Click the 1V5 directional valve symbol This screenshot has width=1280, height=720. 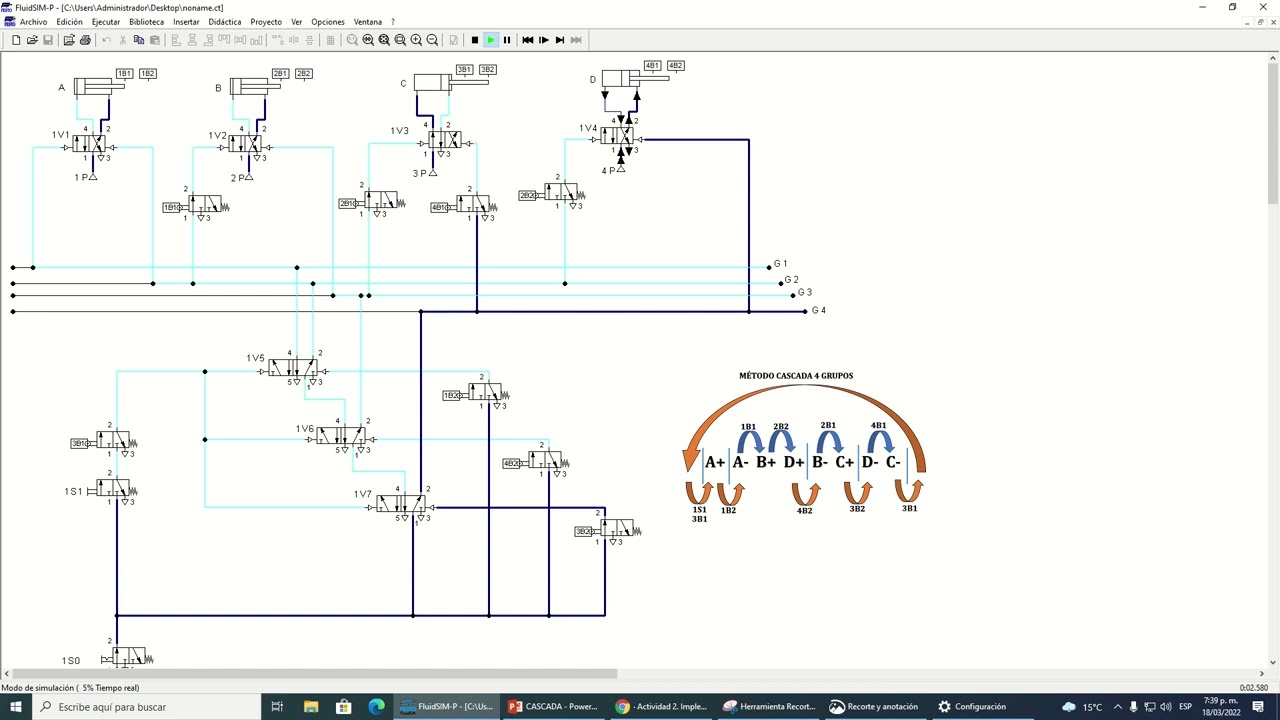(x=293, y=370)
